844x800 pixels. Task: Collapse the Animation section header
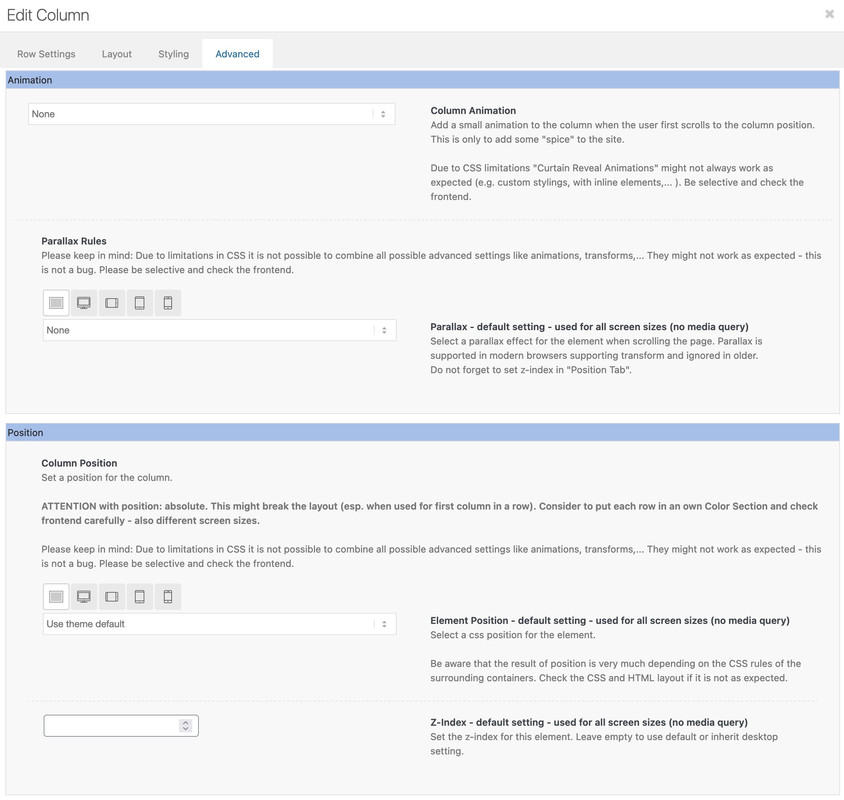[x=423, y=80]
